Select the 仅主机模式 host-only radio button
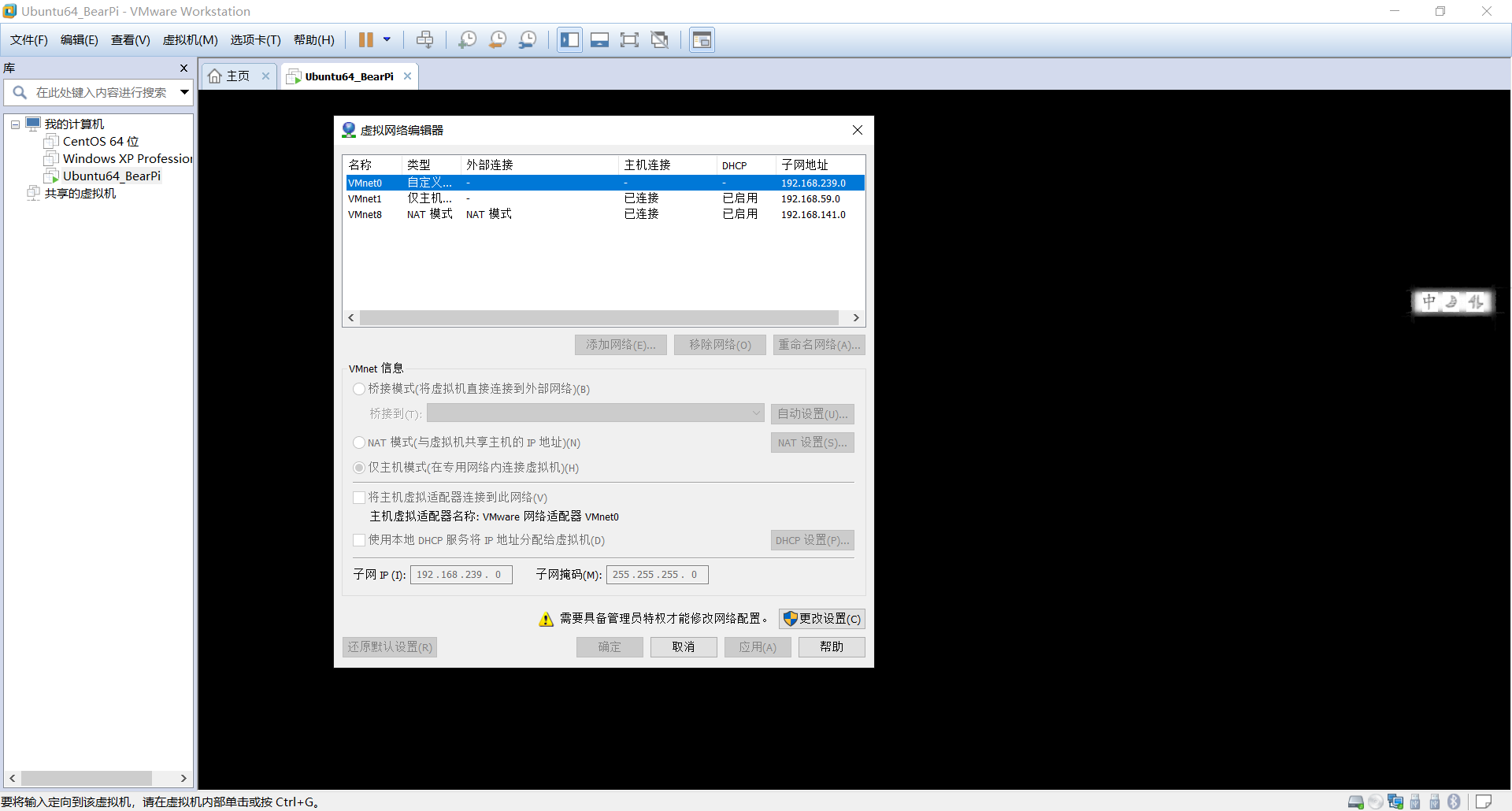1512x811 pixels. 359,468
